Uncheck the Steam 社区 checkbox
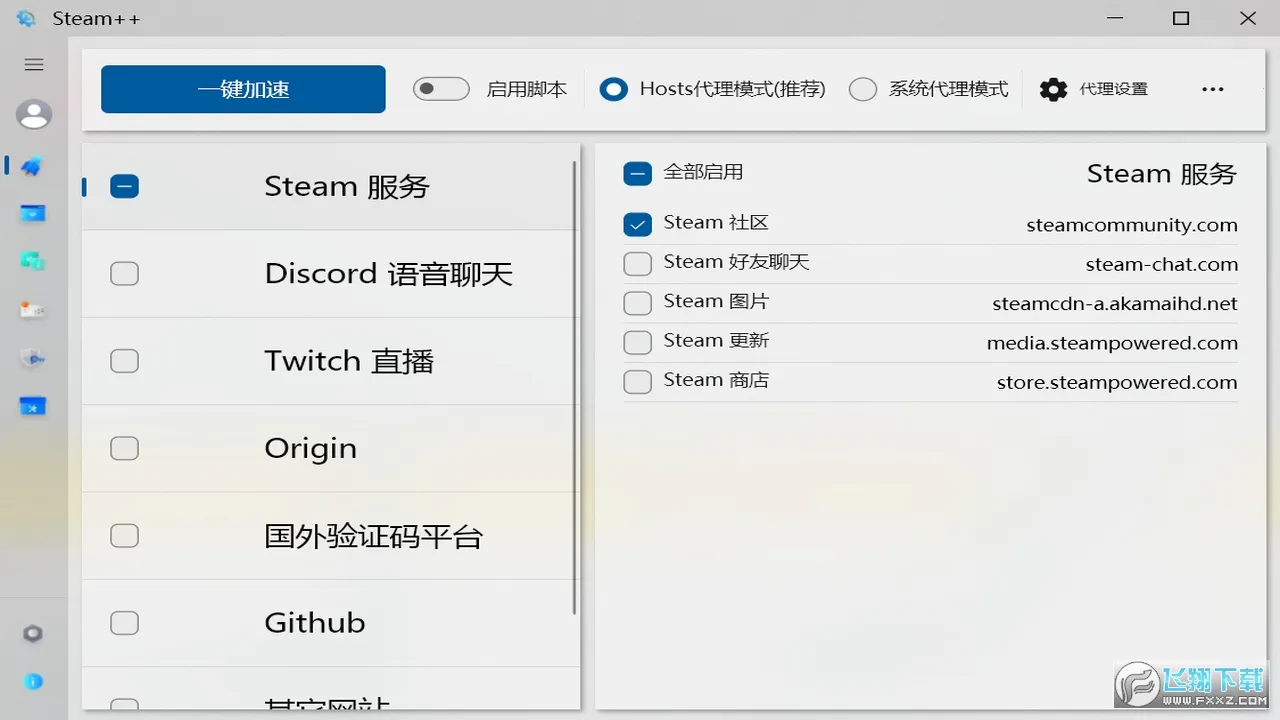Screen dimensions: 1280x720 (x=637, y=224)
